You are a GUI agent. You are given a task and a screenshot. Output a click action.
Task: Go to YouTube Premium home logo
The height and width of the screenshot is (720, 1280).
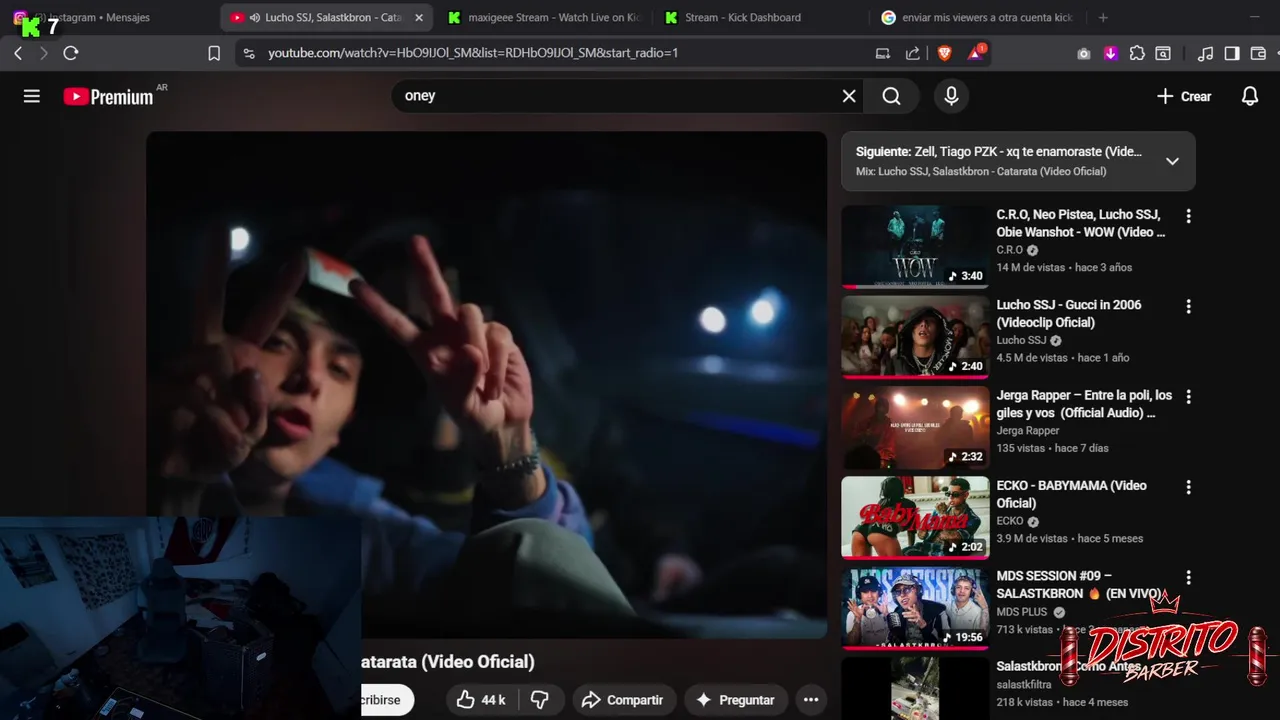coord(108,96)
